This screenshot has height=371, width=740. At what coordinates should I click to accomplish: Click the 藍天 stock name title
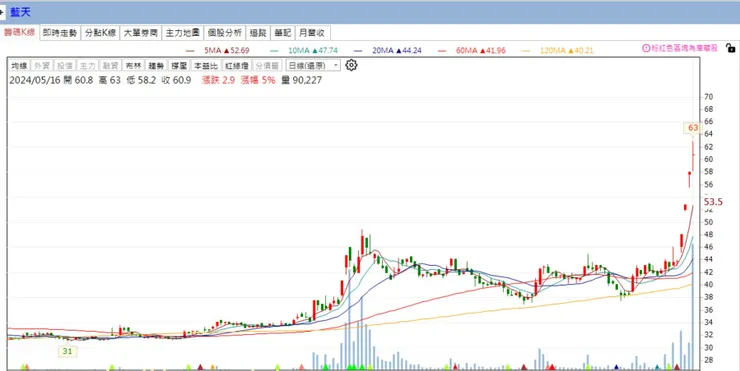click(21, 12)
